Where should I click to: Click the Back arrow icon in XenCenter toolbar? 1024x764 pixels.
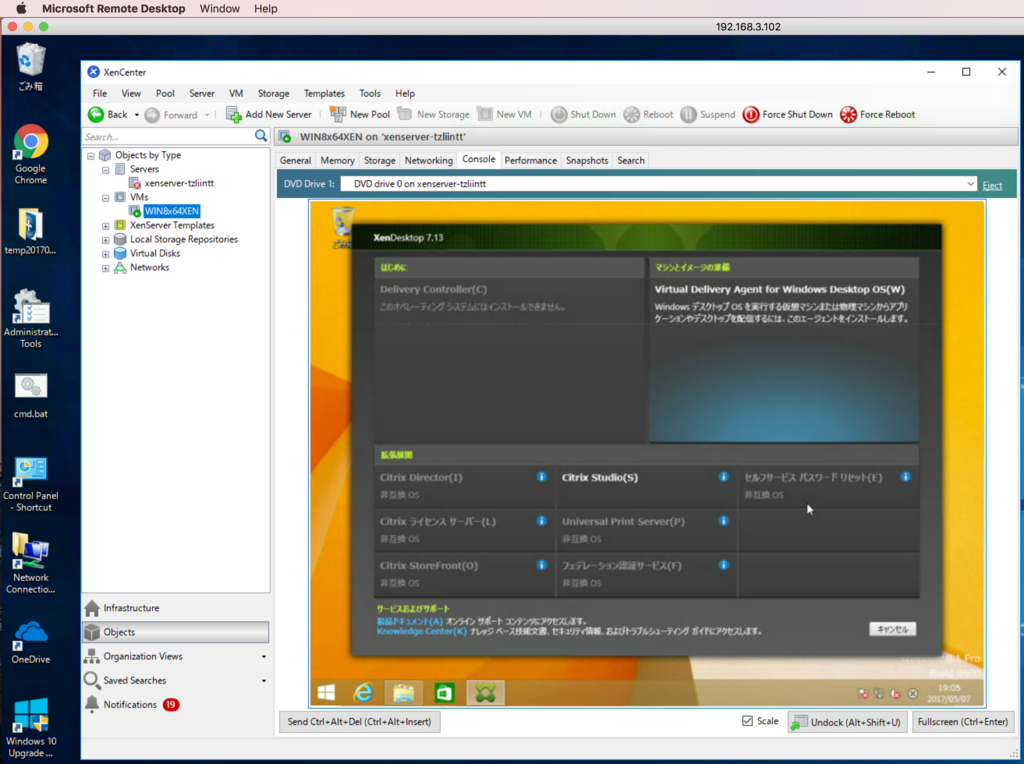pos(96,114)
